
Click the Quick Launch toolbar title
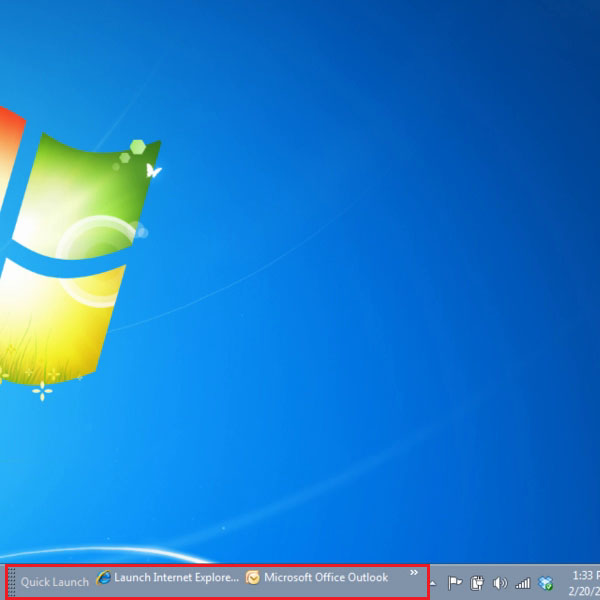pyautogui.click(x=55, y=582)
